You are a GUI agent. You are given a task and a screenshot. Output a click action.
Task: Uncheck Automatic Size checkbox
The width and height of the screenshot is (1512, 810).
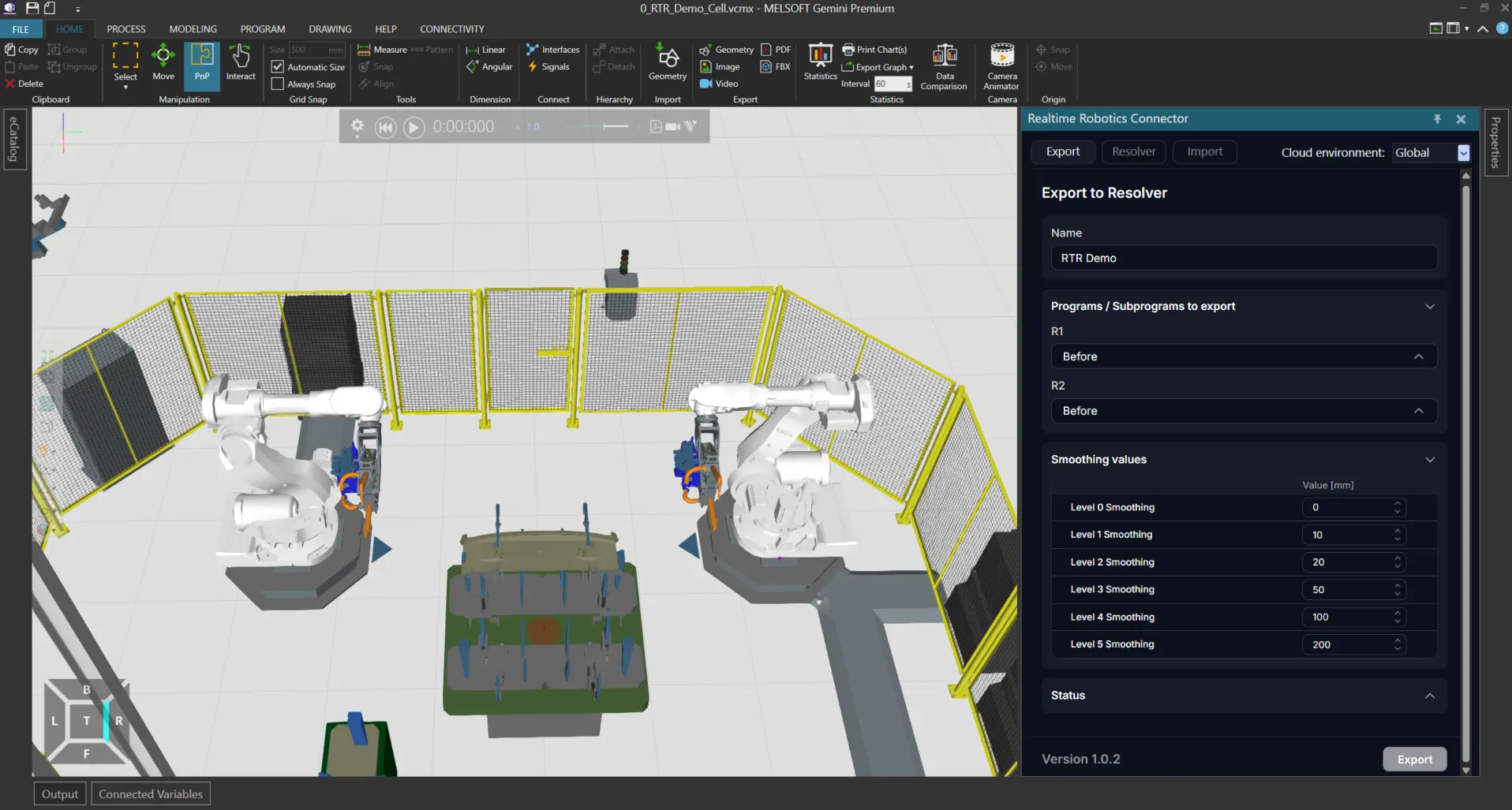pyautogui.click(x=278, y=67)
